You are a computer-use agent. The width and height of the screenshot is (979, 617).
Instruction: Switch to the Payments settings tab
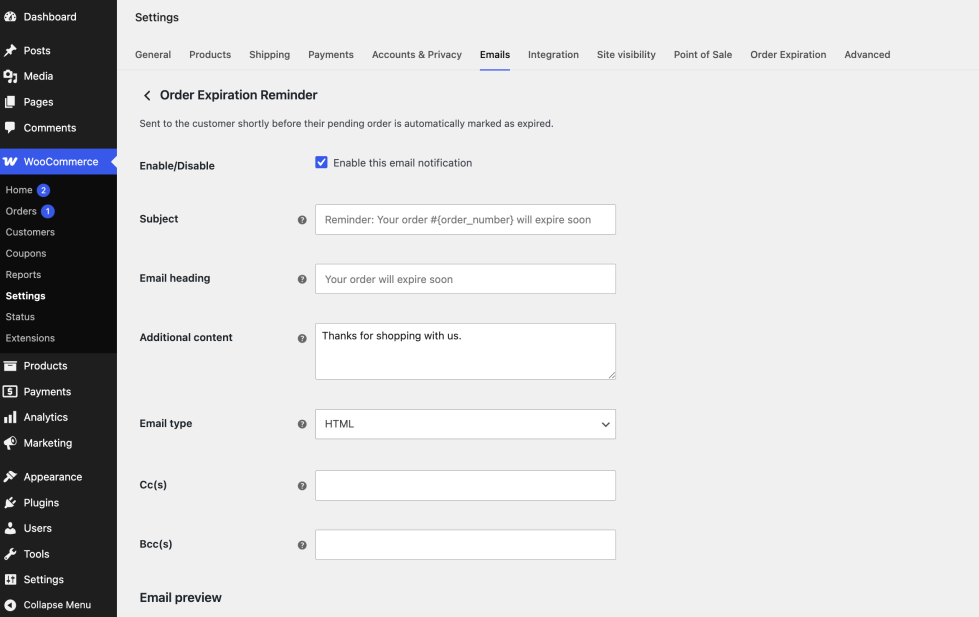point(331,54)
